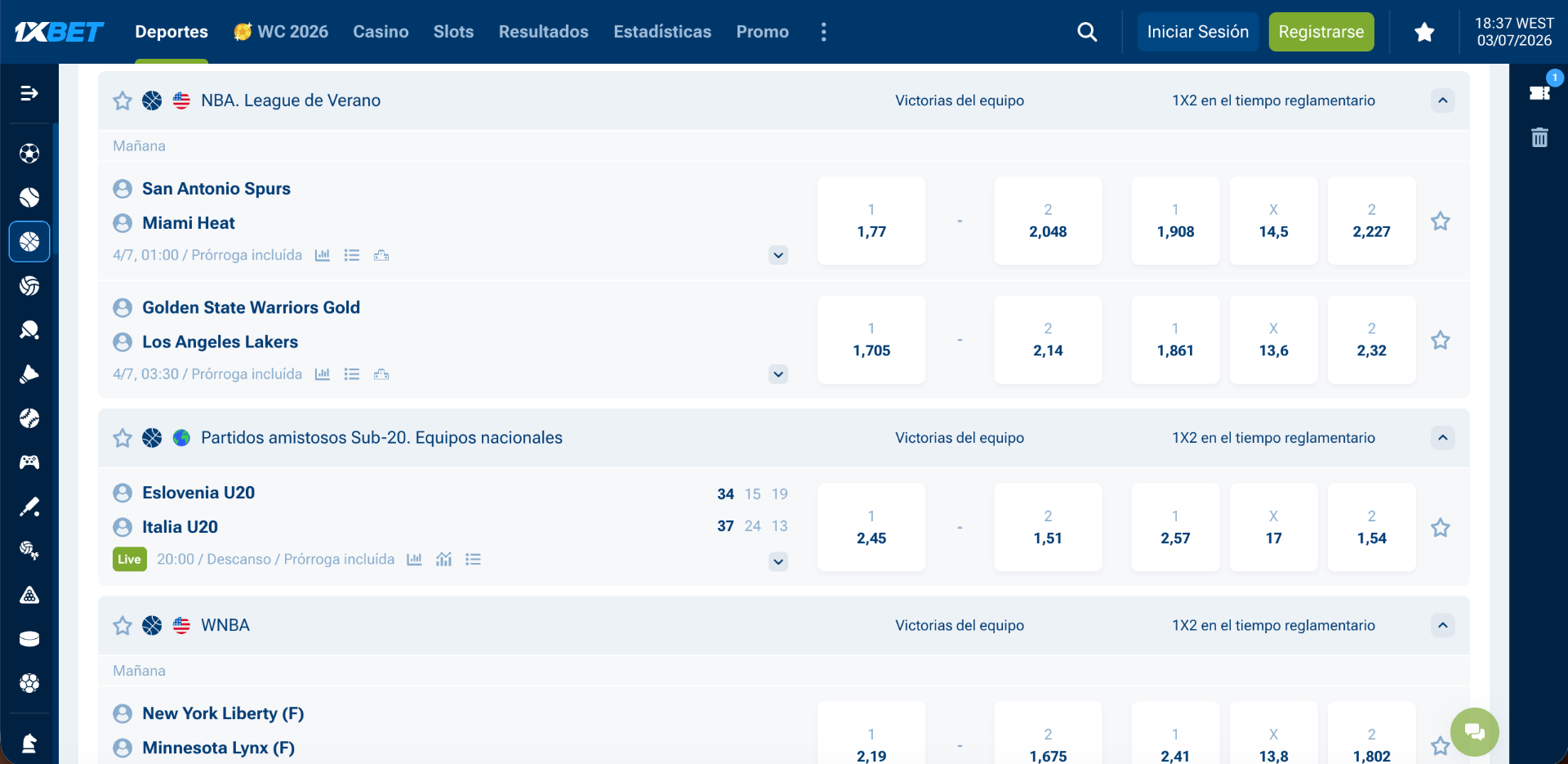The height and width of the screenshot is (764, 1568).
Task: Favorite the Spurs vs Heat match
Action: [1441, 221]
